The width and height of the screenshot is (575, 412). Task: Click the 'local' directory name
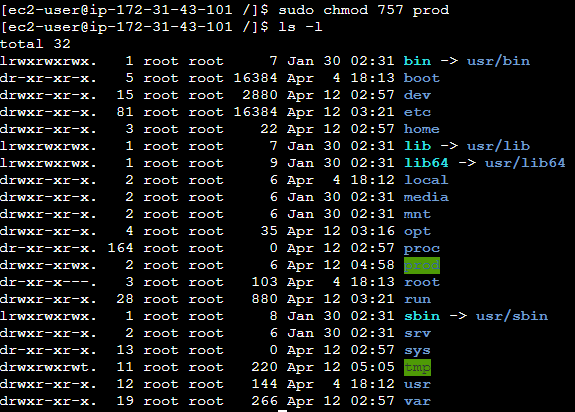point(426,180)
